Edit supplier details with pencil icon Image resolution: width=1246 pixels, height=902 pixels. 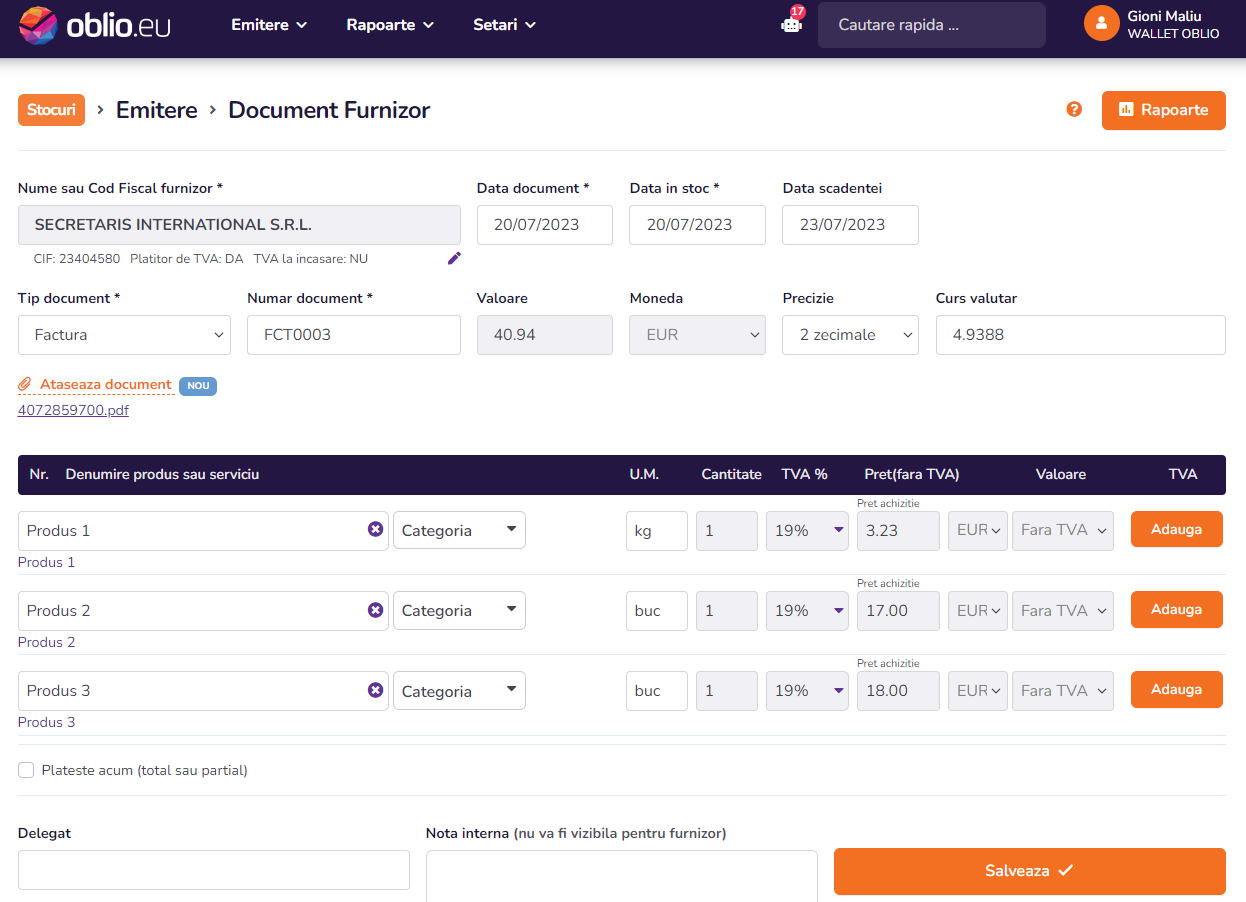pos(454,259)
